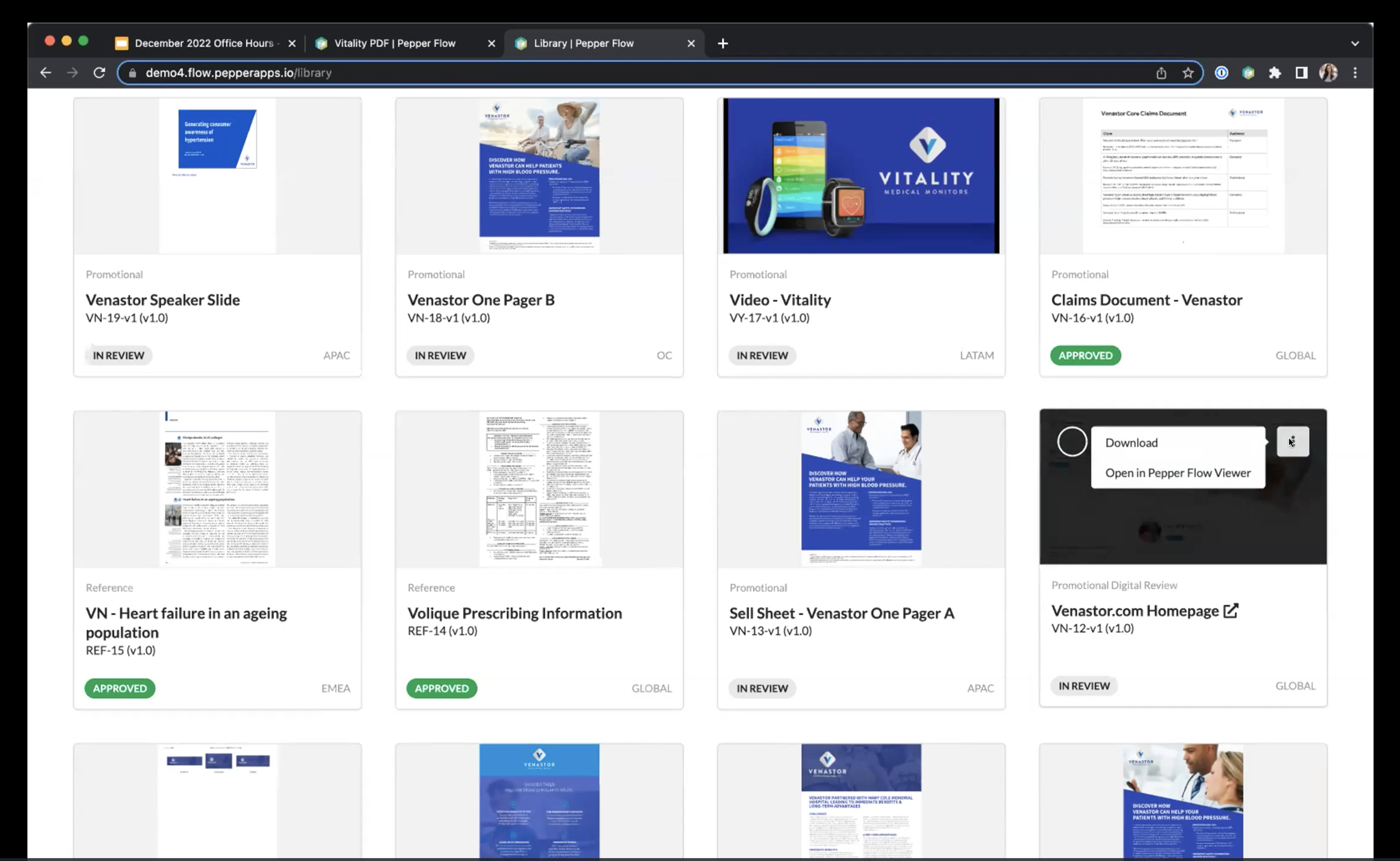Click IN REVIEW badge on Video - Vitality
Image resolution: width=1400 pixels, height=861 pixels.
762,355
